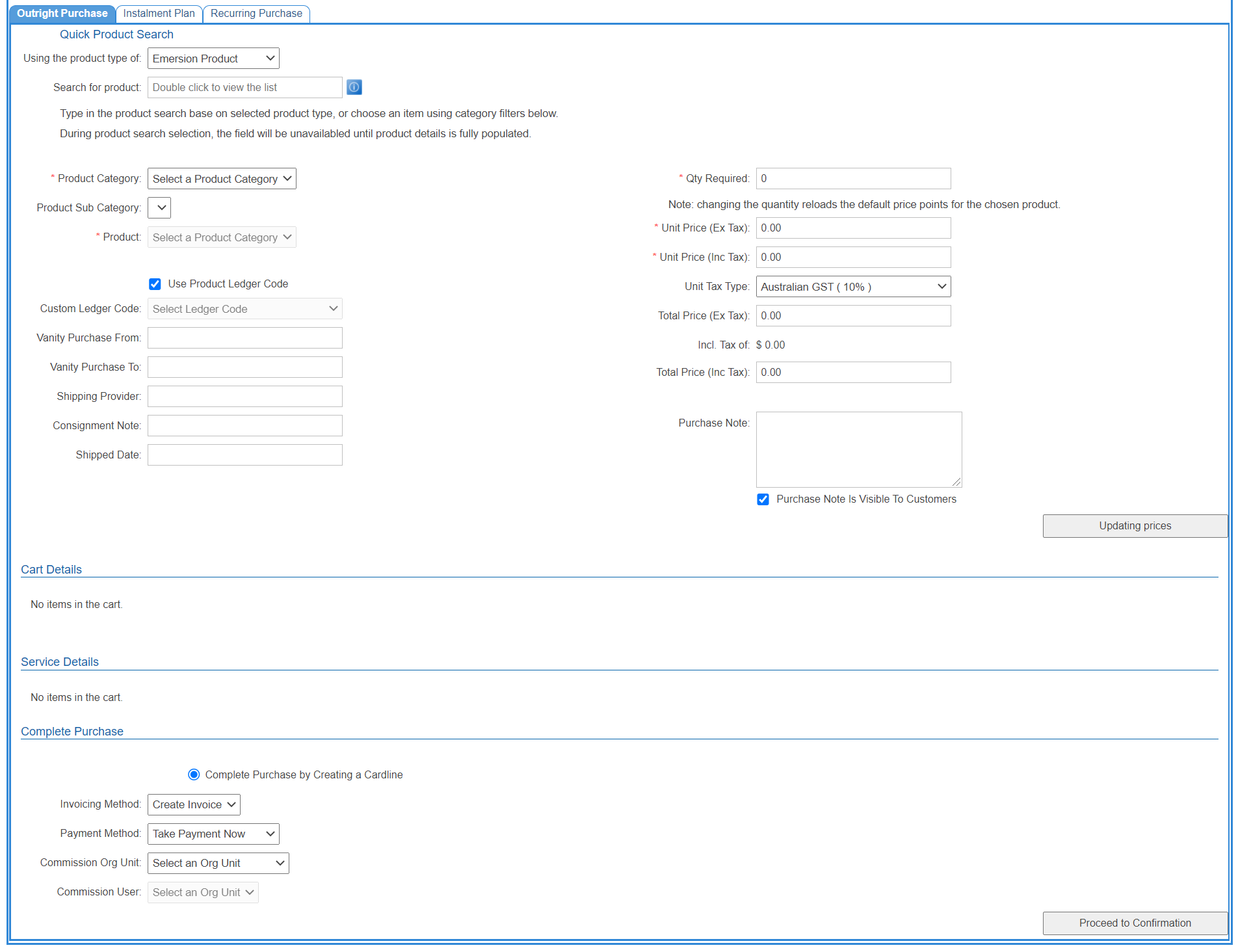Open the Emersion Product type dropdown
This screenshot has width=1238, height=952.
tap(213, 59)
